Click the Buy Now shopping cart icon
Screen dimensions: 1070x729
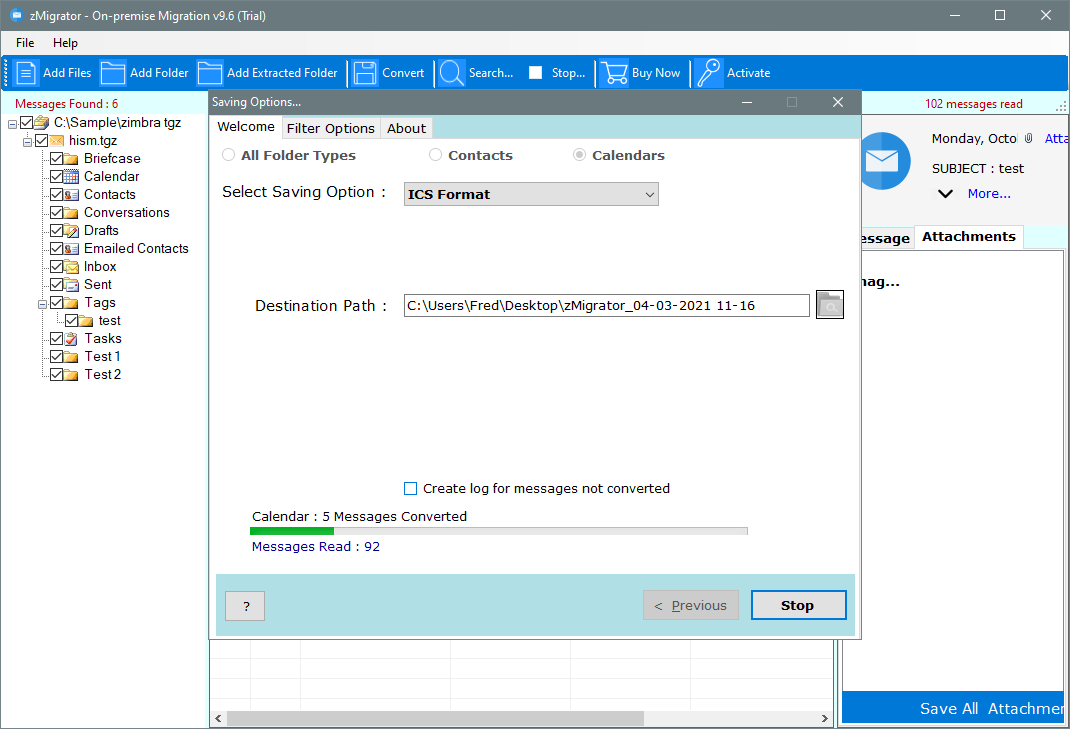pos(614,73)
